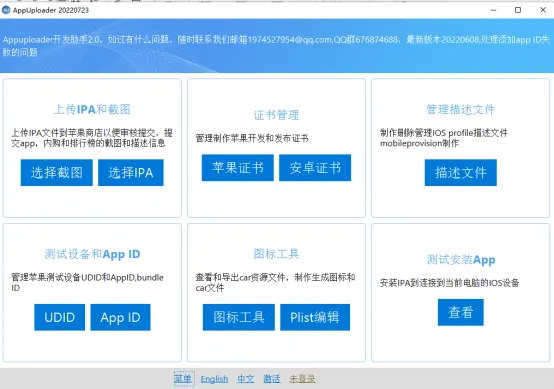554x389 pixels.
Task: Maximize the AppUploader window
Action: pyautogui.click(x=518, y=10)
